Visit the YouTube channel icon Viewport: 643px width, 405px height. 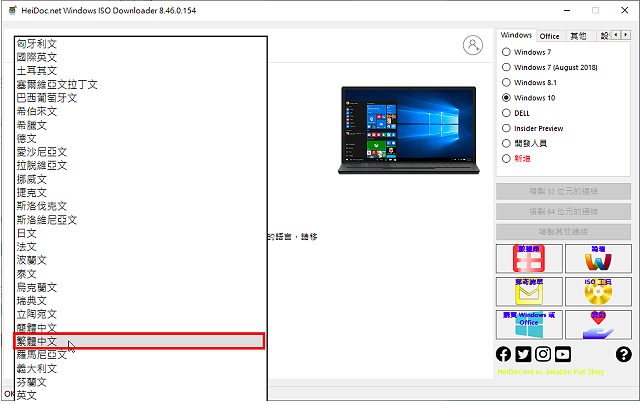563,354
